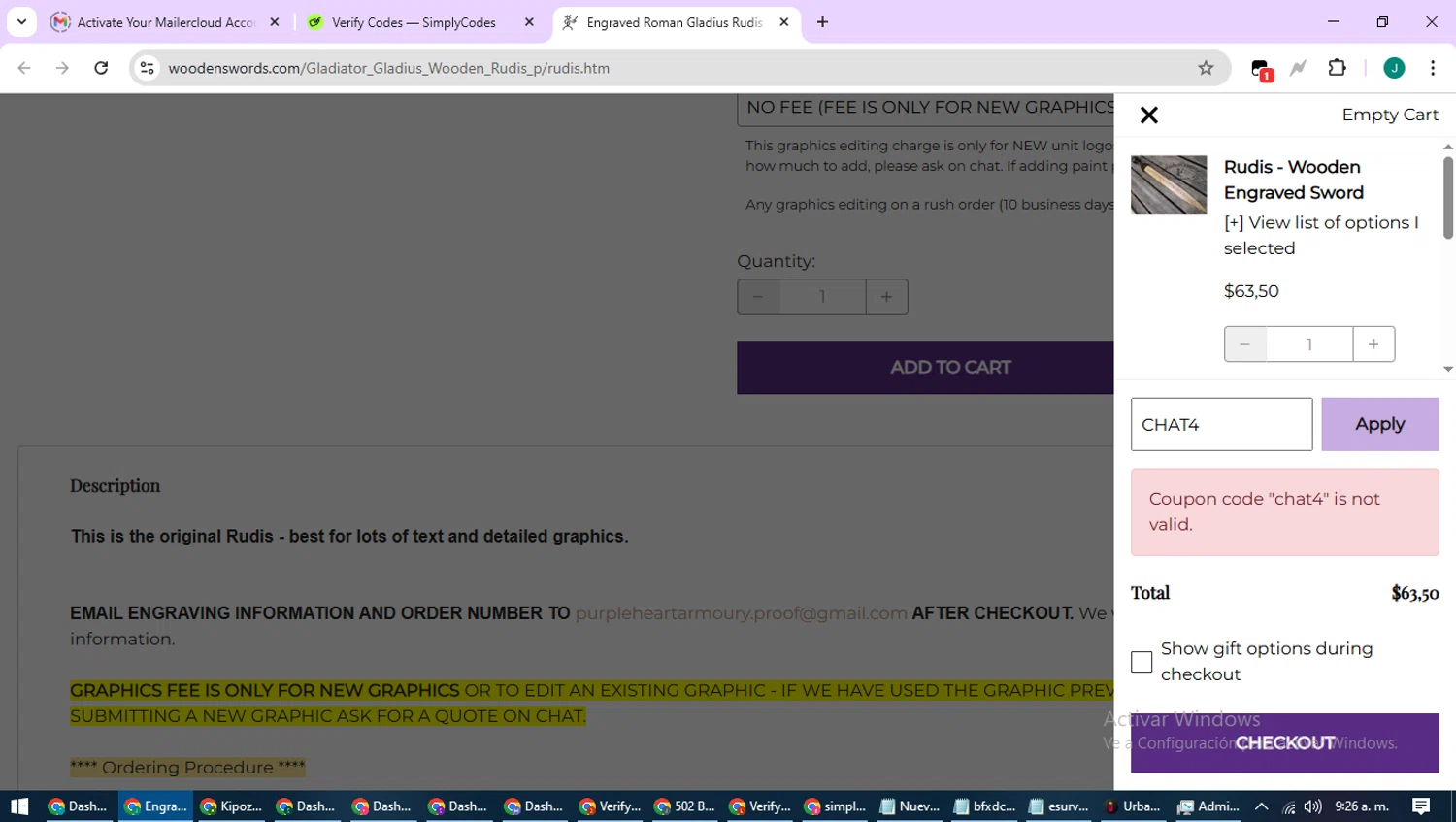Open the Windows notification center icon
The image size is (1456, 822).
click(1422, 806)
